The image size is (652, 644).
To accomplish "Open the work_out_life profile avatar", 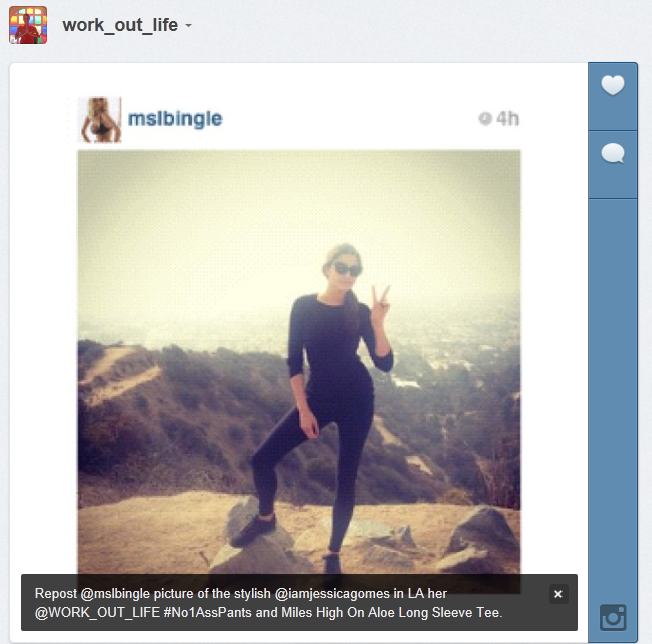I will (x=28, y=25).
